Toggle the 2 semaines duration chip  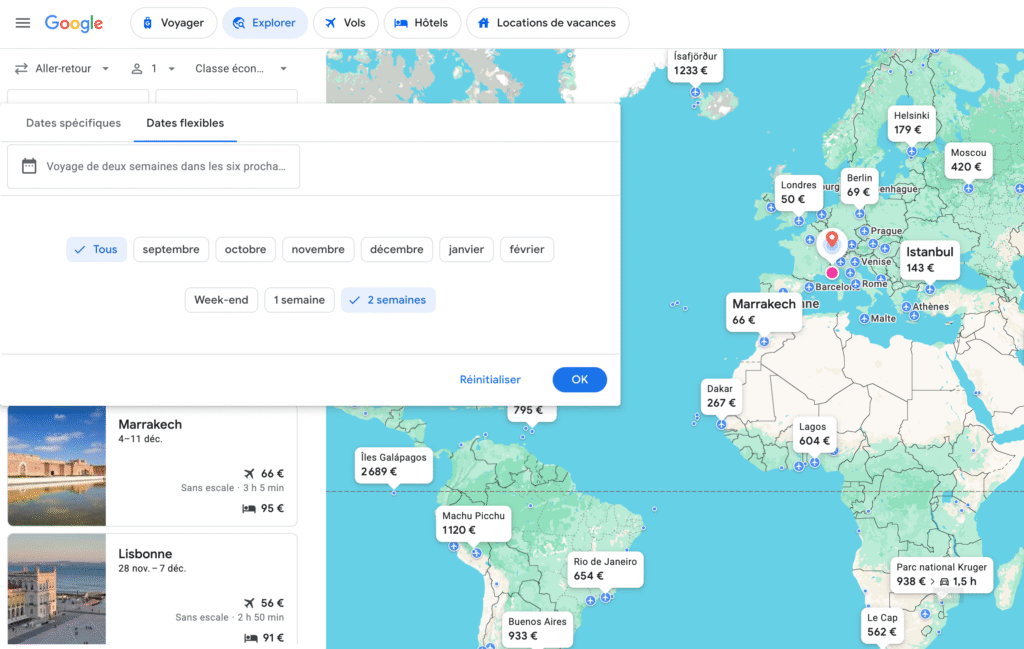[x=388, y=300]
